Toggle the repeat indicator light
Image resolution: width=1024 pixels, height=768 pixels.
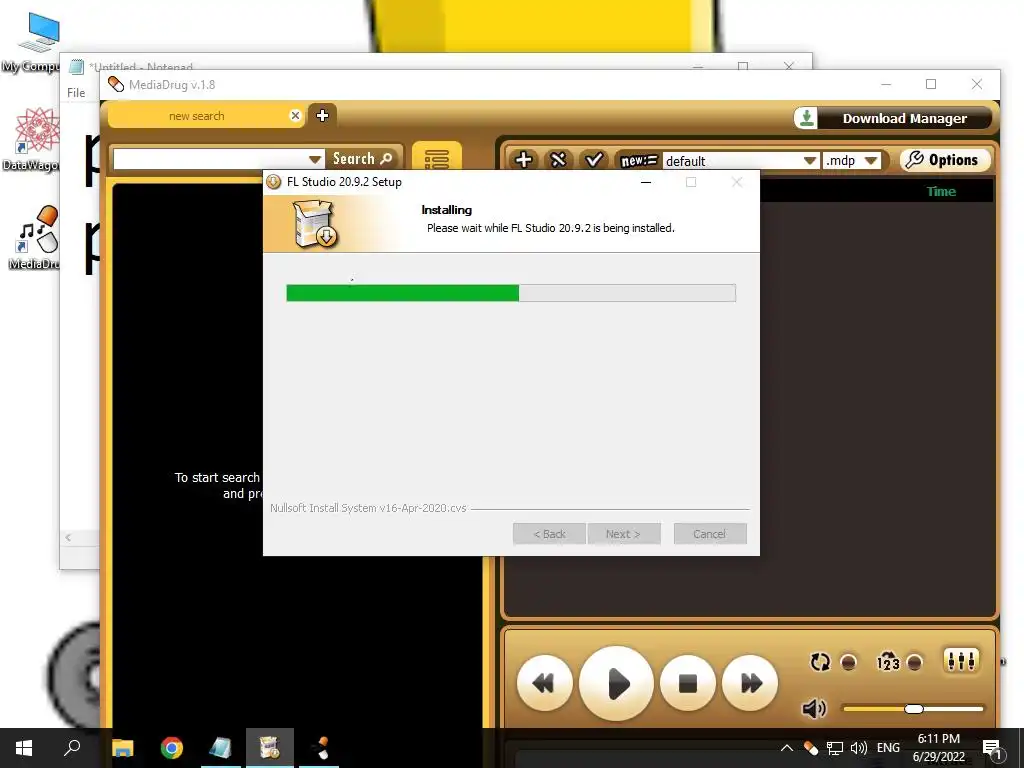848,663
